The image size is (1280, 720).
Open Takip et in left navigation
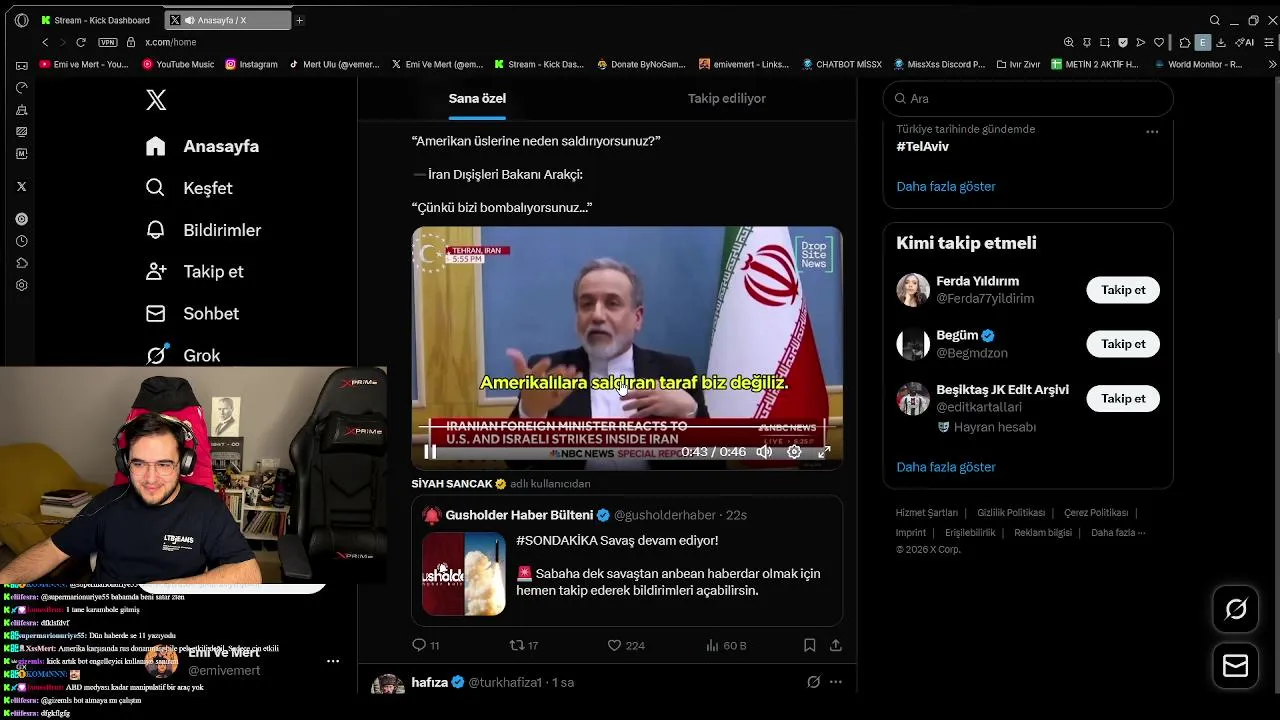click(x=194, y=271)
